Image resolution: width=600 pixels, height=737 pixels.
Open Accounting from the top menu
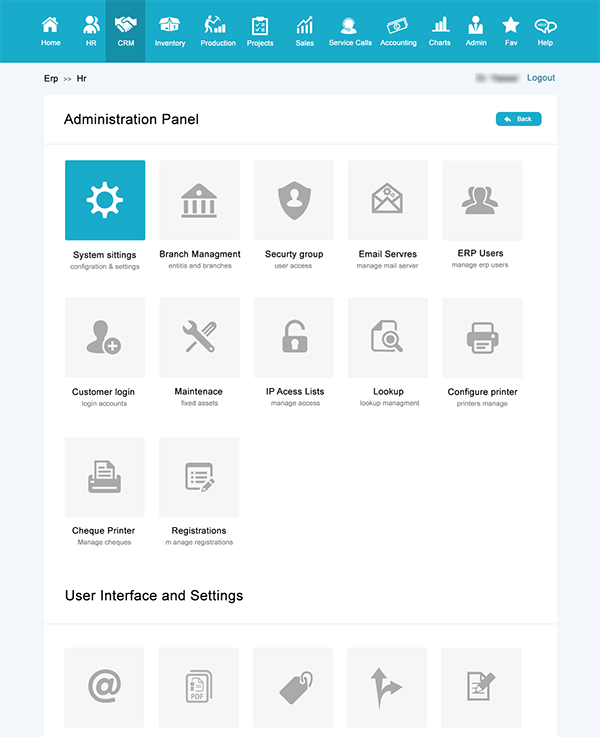pos(398,31)
